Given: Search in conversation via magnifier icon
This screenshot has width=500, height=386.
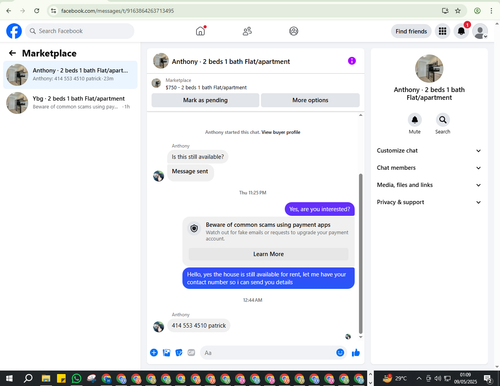Looking at the screenshot, I should (x=443, y=120).
